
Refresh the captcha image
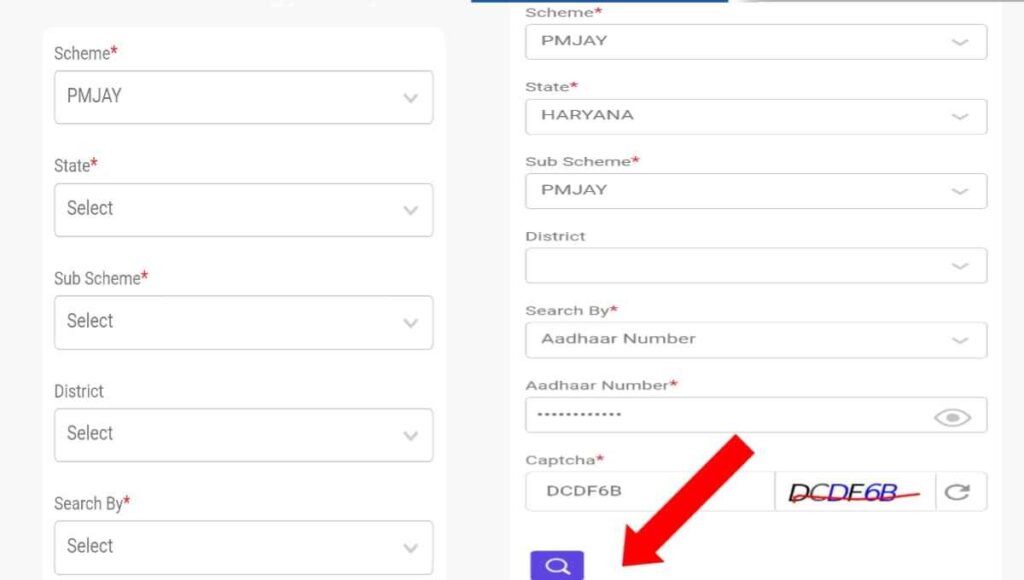point(957,492)
